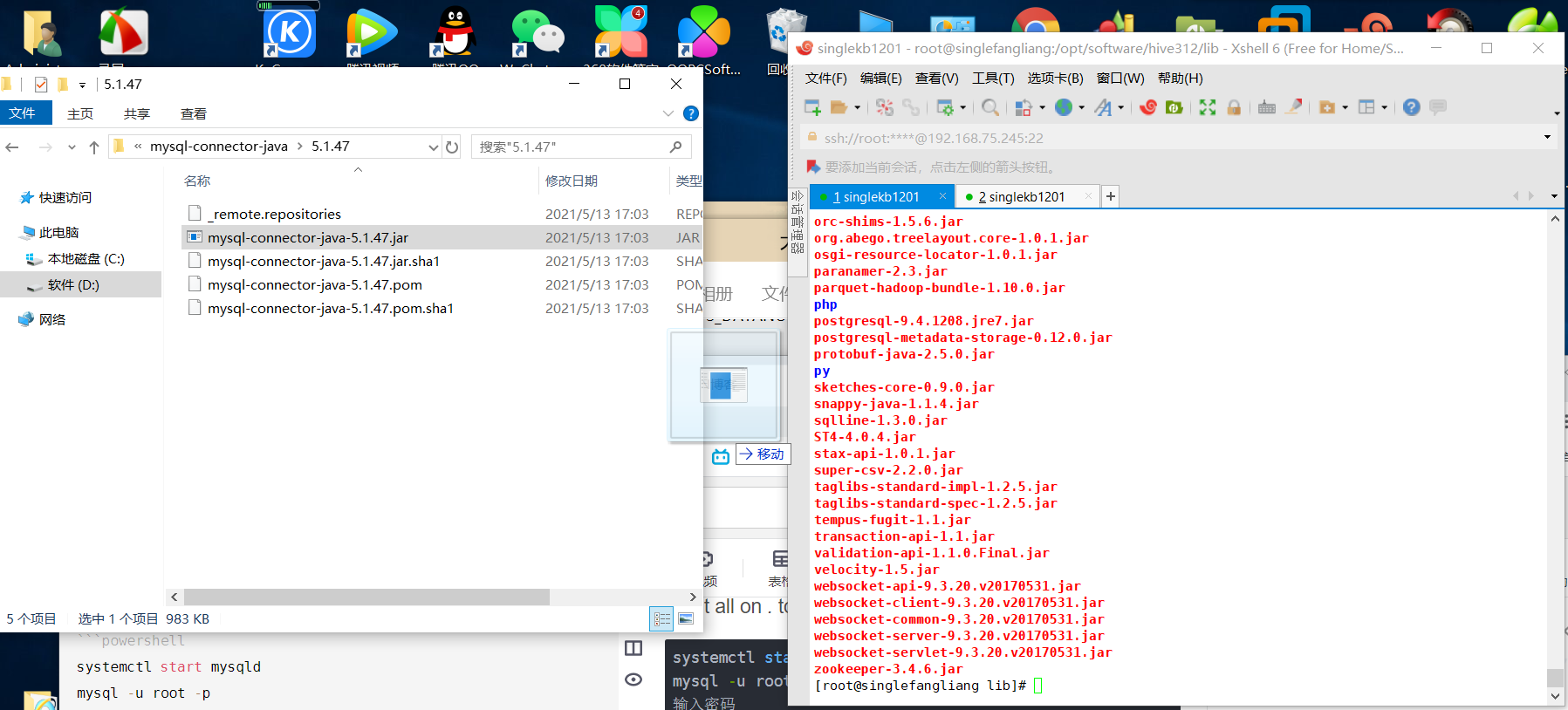This screenshot has height=710, width=1568.
Task: Click Explorer help question mark icon
Action: pos(691,113)
